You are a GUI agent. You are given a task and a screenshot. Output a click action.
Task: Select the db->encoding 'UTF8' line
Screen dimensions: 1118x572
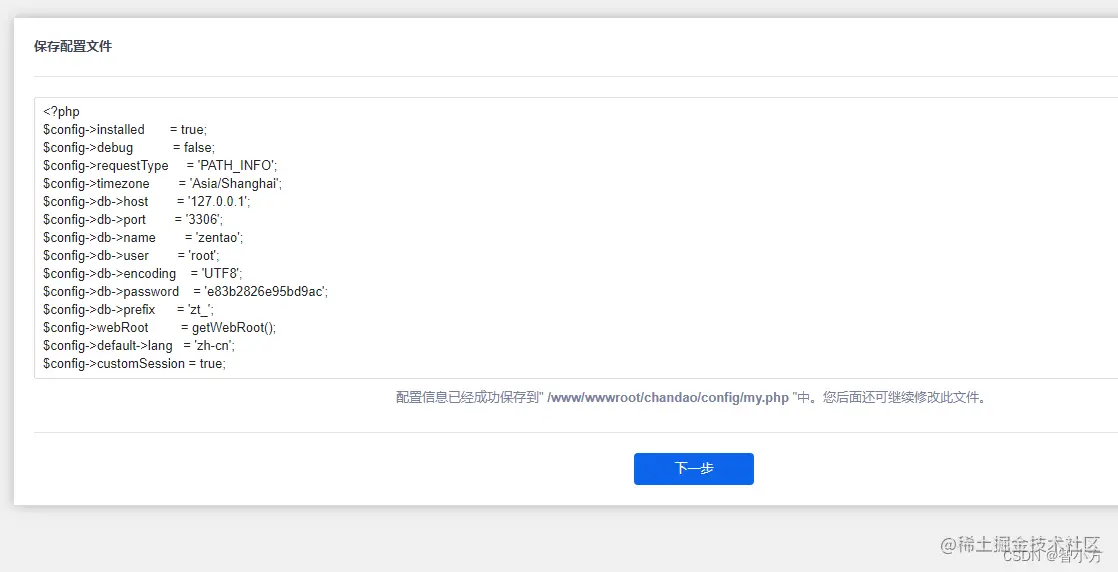coord(143,273)
